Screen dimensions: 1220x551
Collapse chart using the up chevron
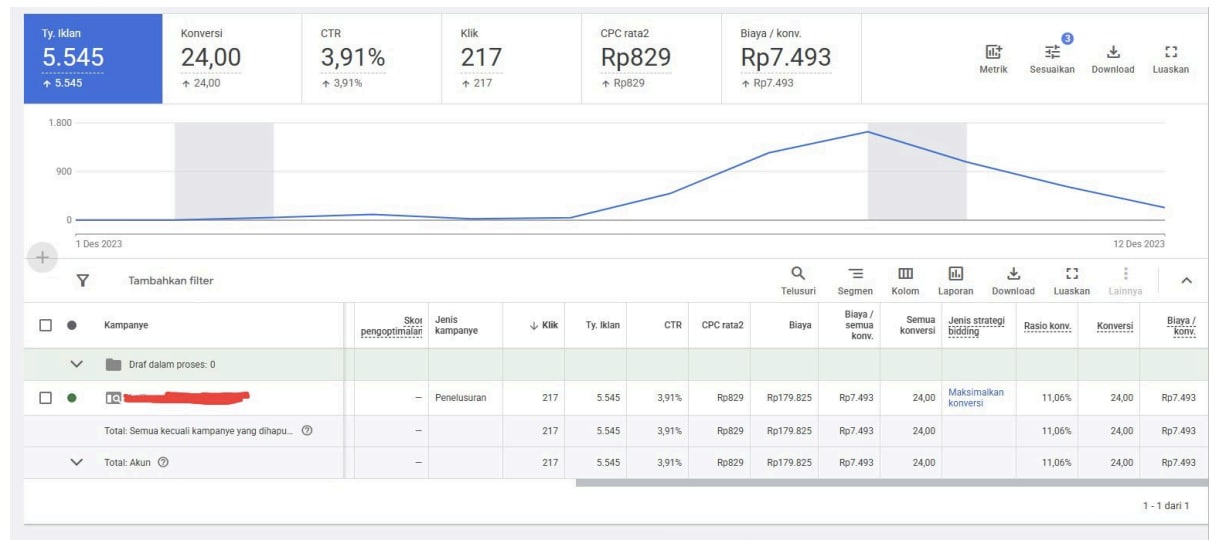(x=1187, y=280)
